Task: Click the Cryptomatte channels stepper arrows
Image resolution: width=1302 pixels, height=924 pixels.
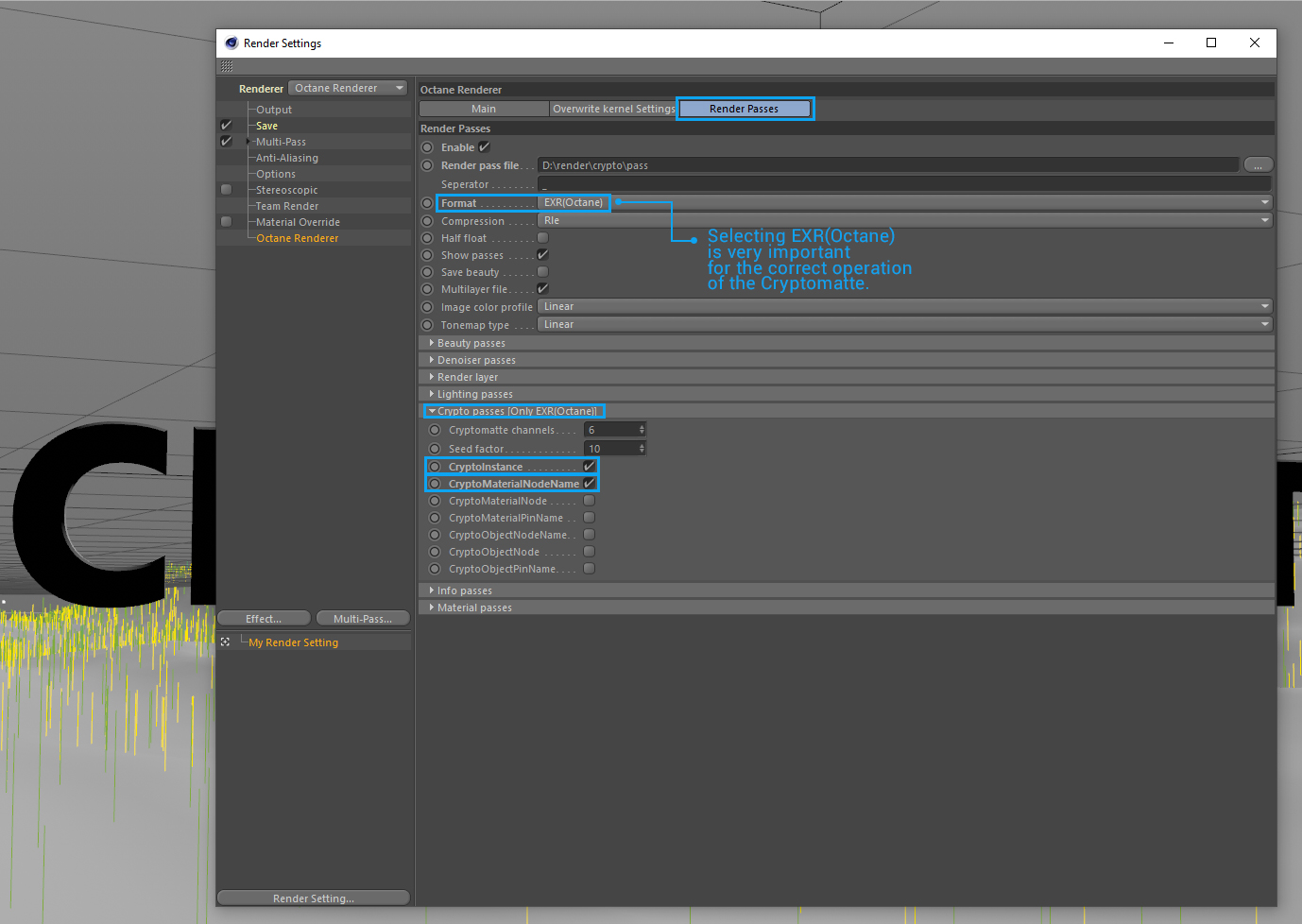Action: [x=642, y=430]
